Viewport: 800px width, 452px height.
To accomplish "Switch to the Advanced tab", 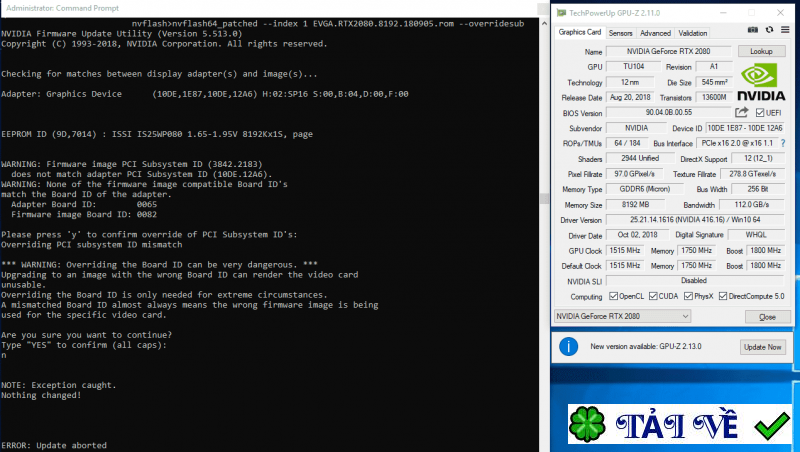I will [x=655, y=33].
